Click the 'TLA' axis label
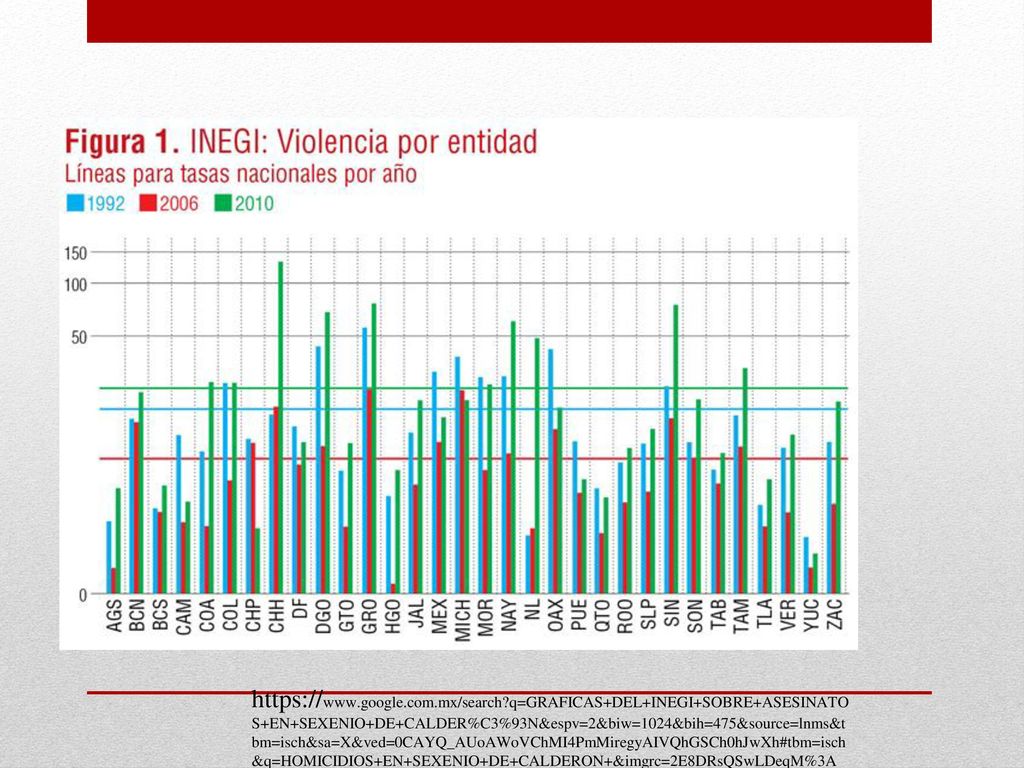 pos(764,614)
